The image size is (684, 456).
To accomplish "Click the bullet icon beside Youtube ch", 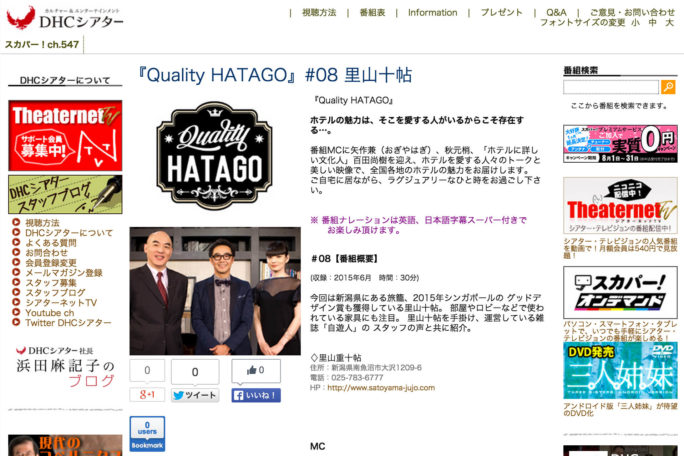I will coord(16,312).
